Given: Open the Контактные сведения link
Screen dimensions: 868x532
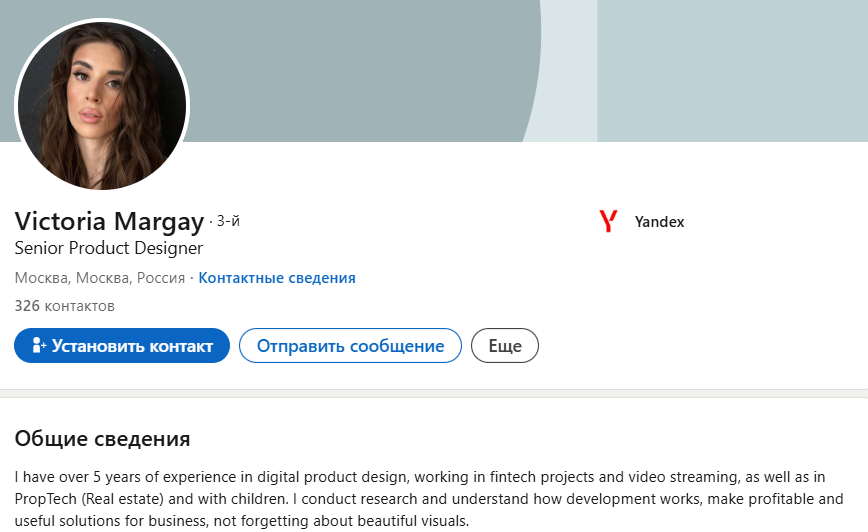Looking at the screenshot, I should point(277,278).
